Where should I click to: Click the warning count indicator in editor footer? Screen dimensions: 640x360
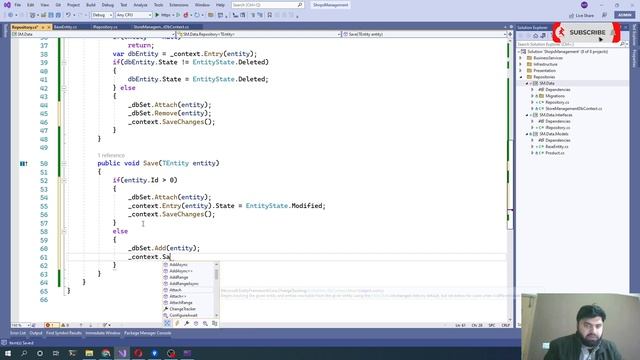click(x=65, y=325)
